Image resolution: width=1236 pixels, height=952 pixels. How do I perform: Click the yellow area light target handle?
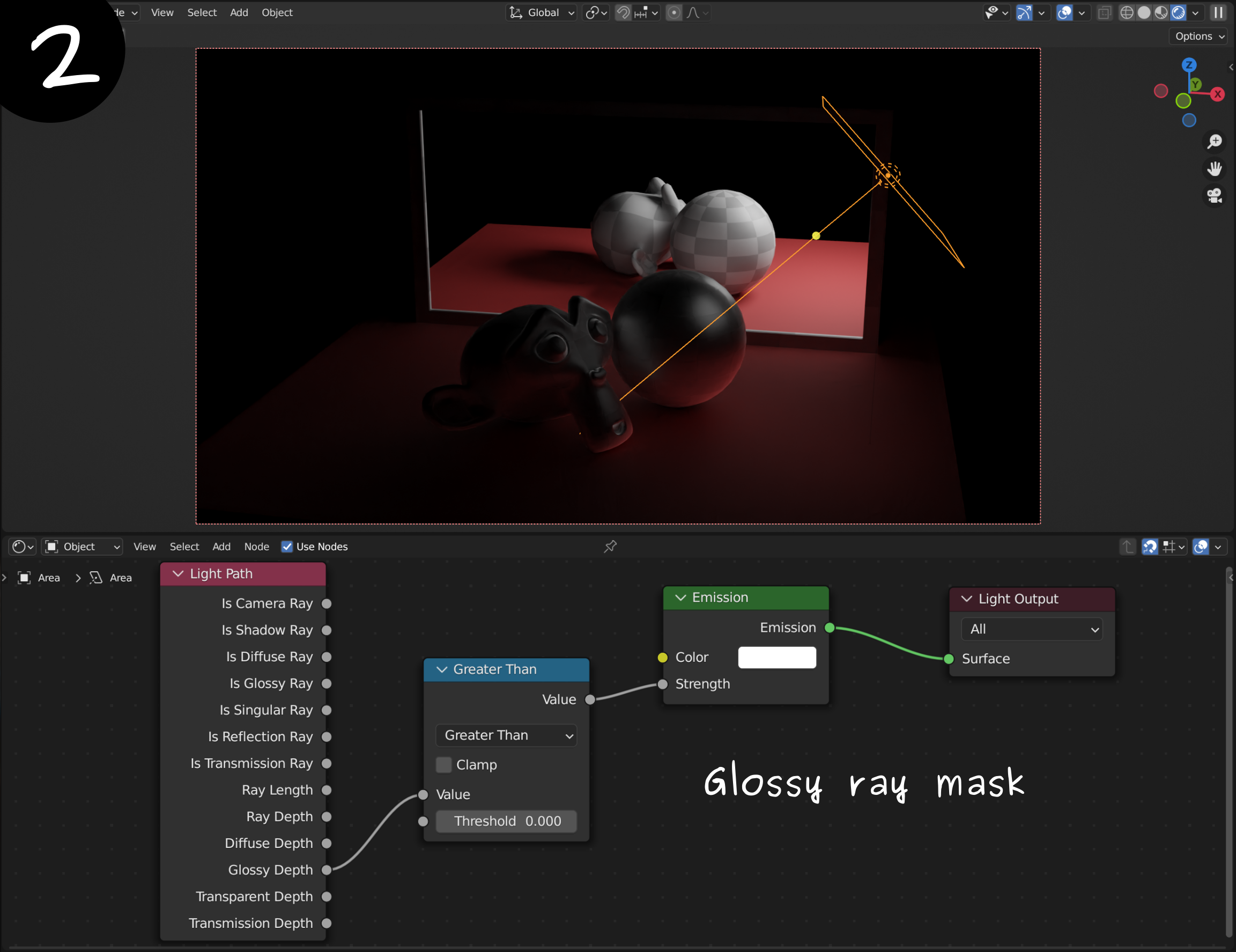(x=816, y=235)
